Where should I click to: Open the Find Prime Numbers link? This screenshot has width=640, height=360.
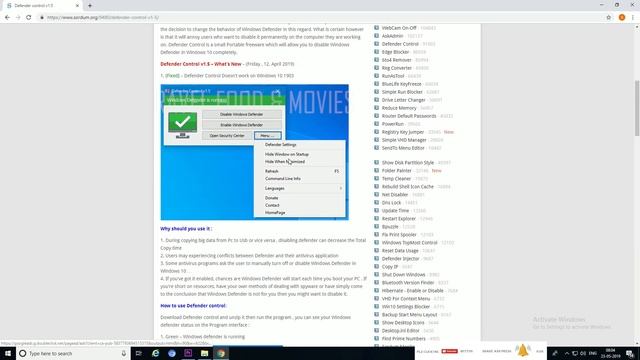pos(403,339)
